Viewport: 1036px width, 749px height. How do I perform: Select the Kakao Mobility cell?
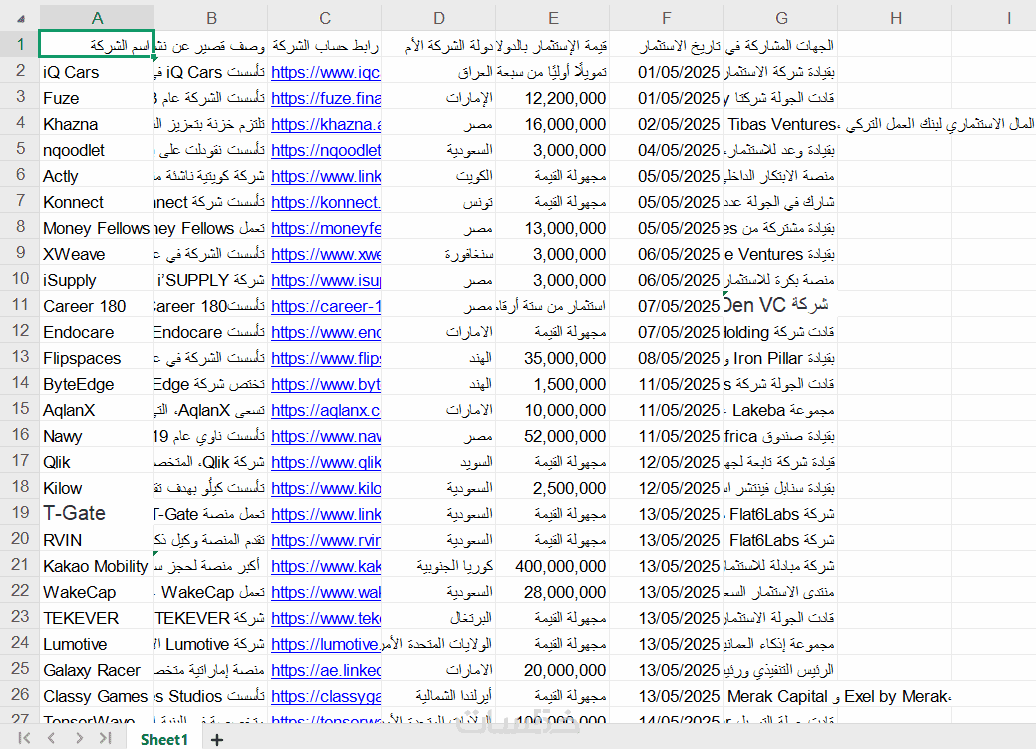tap(97, 565)
